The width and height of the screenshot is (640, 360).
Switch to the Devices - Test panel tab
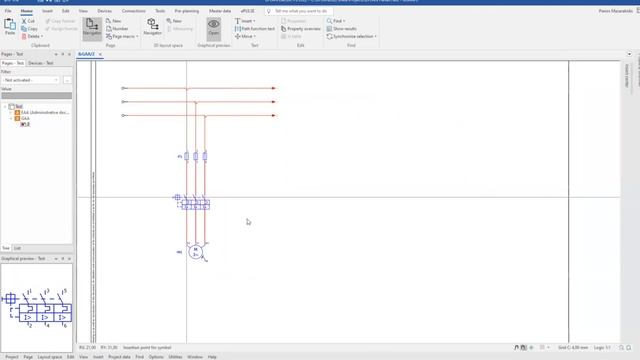click(40, 63)
